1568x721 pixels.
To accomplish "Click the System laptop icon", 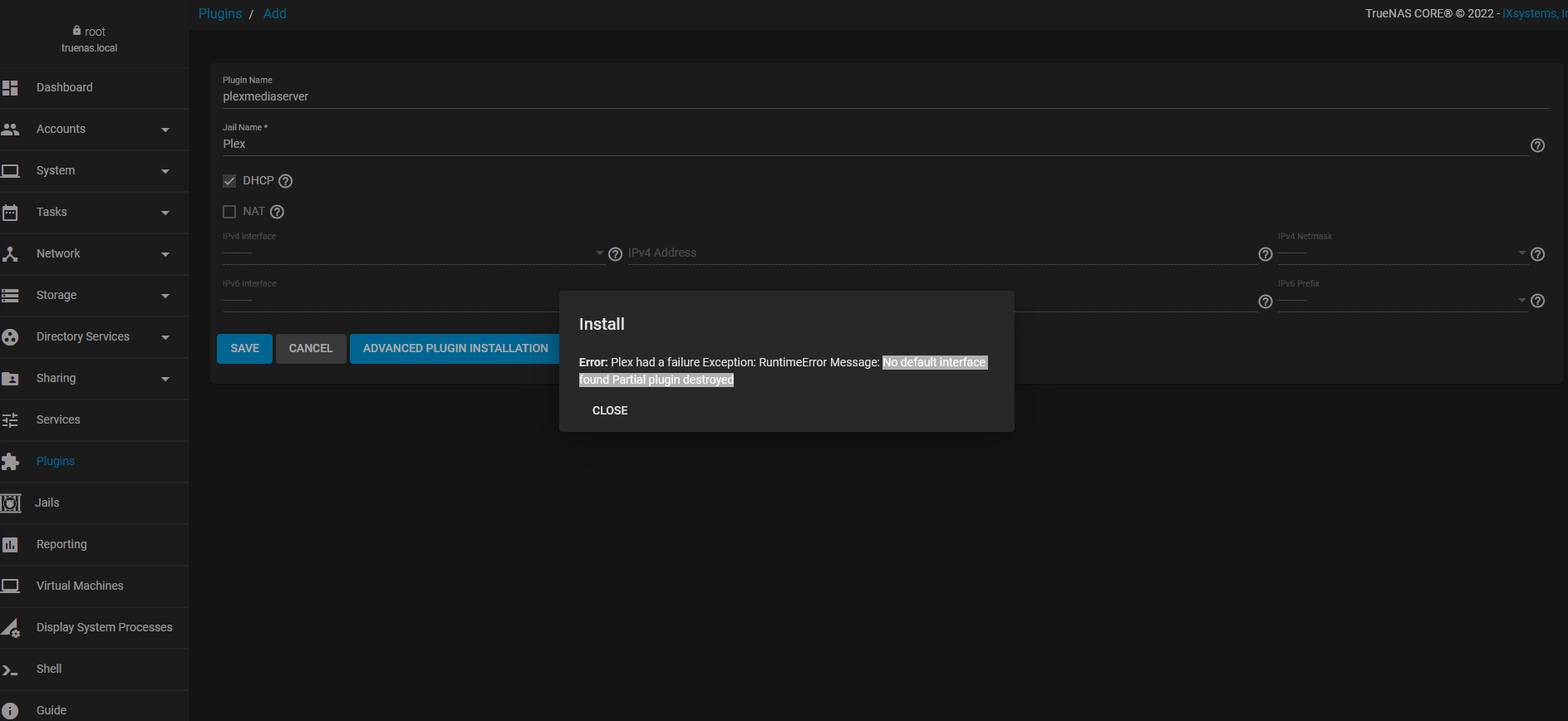I will click(x=10, y=170).
